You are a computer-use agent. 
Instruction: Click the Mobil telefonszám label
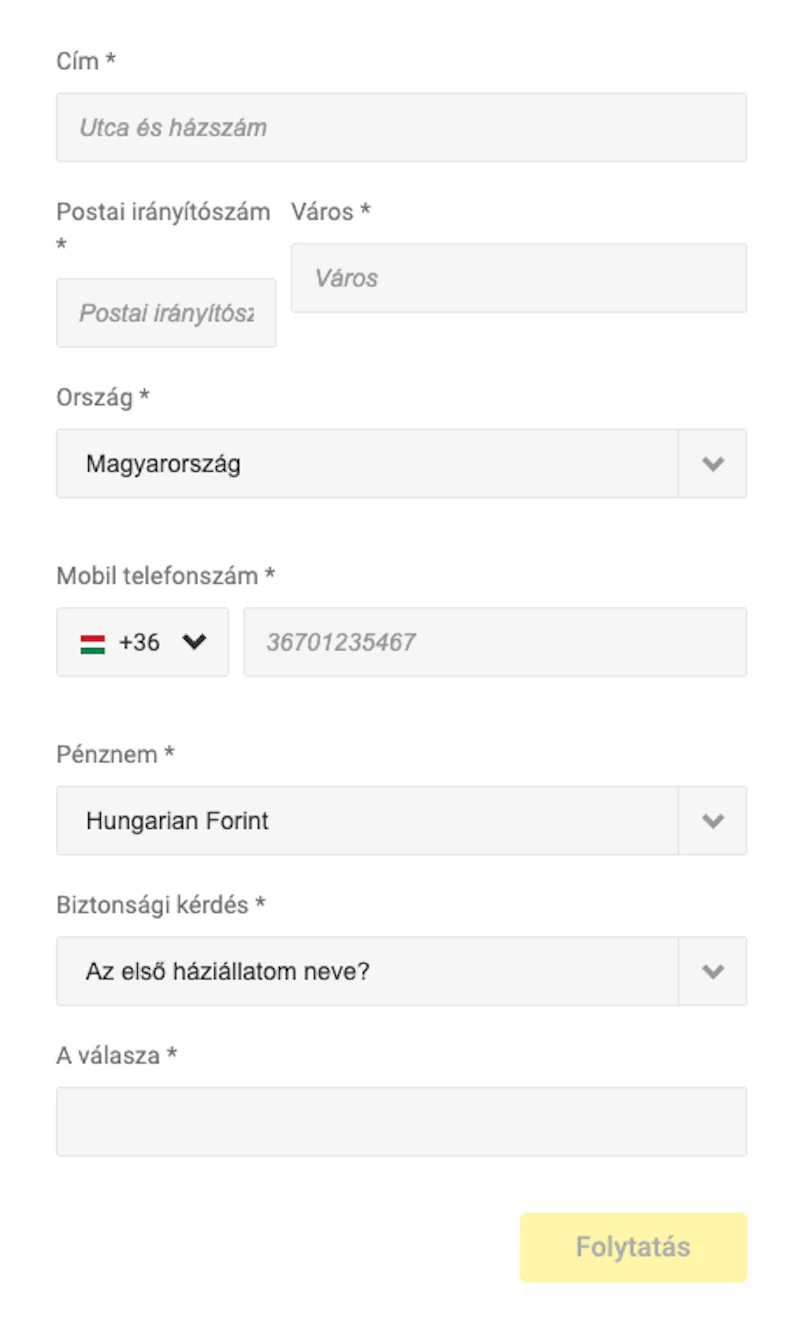pyautogui.click(x=158, y=576)
